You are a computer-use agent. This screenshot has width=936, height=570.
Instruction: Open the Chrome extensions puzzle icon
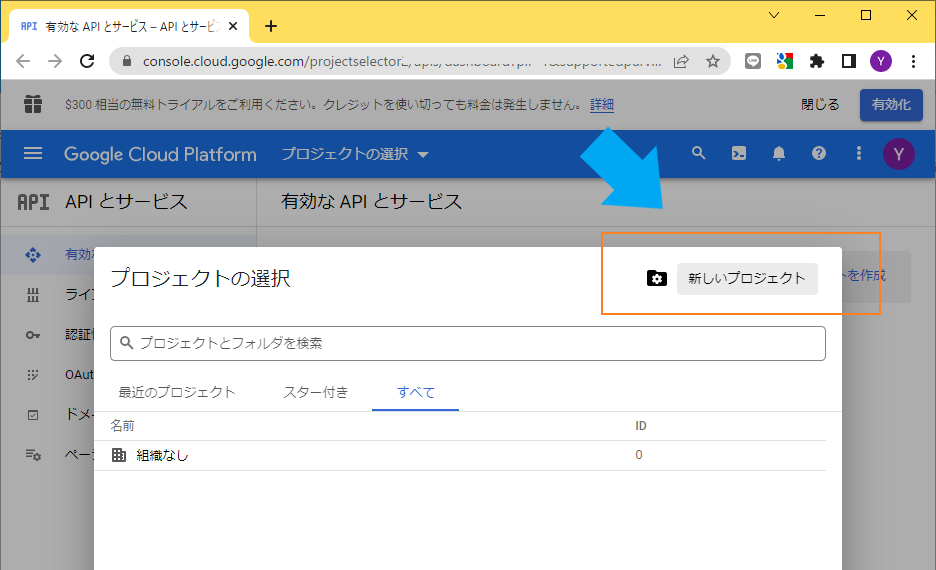pos(817,61)
